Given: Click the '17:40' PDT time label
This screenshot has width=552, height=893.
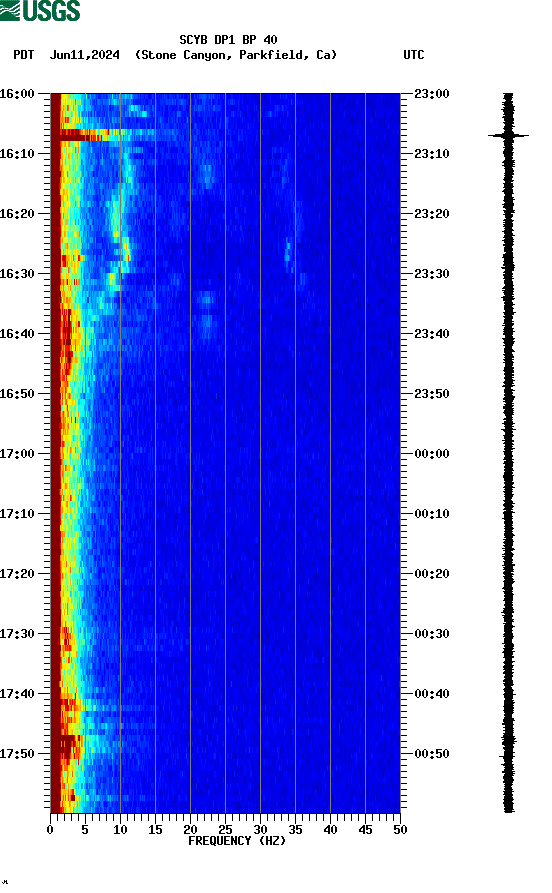Looking at the screenshot, I should click(x=17, y=694).
